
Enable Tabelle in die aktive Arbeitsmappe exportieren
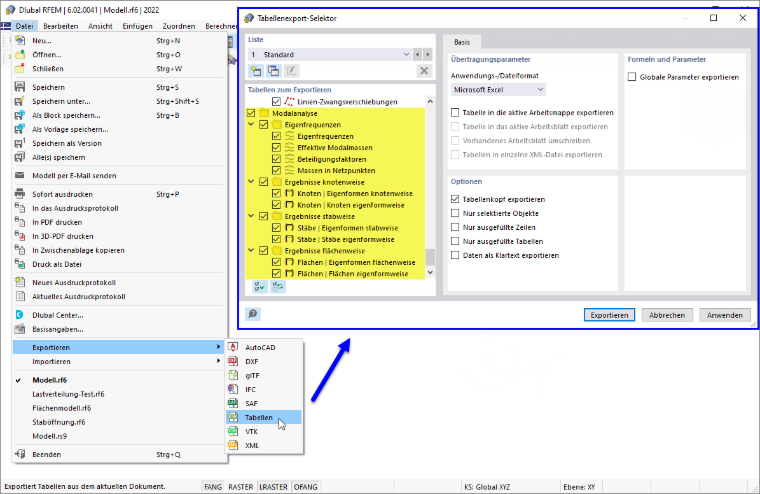pyautogui.click(x=455, y=112)
